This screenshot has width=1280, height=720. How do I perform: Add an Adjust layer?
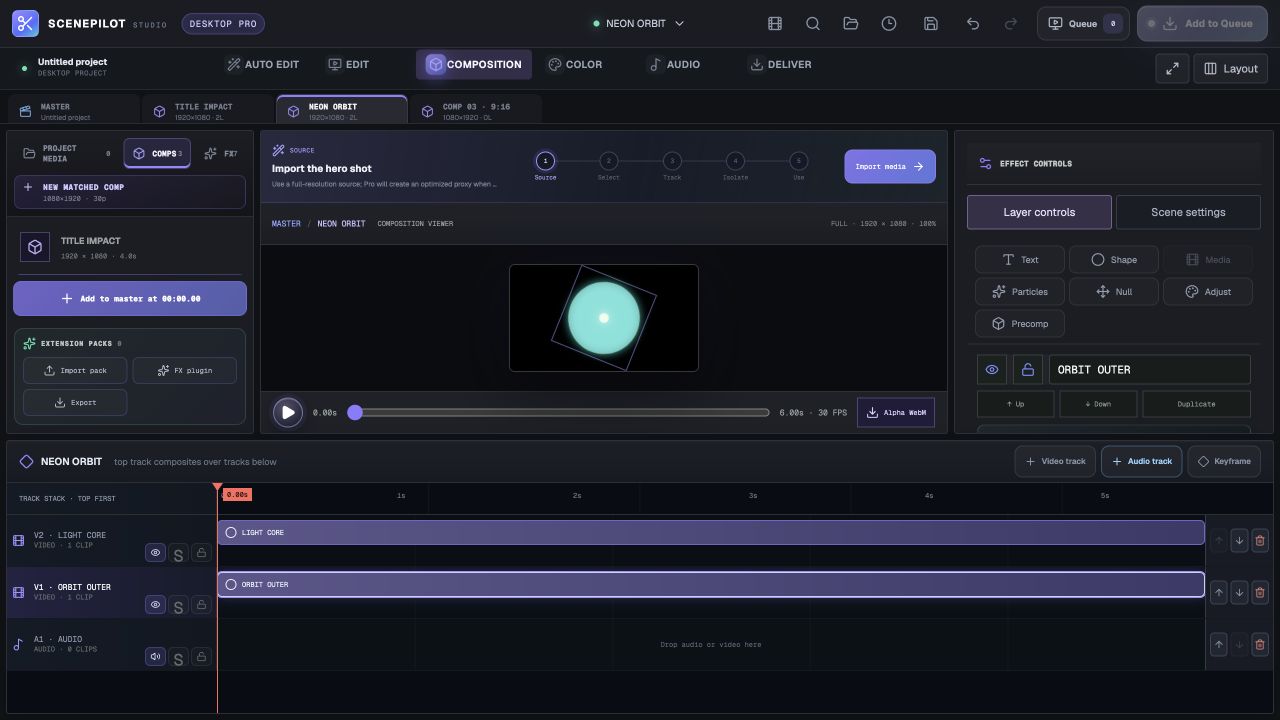point(1208,291)
